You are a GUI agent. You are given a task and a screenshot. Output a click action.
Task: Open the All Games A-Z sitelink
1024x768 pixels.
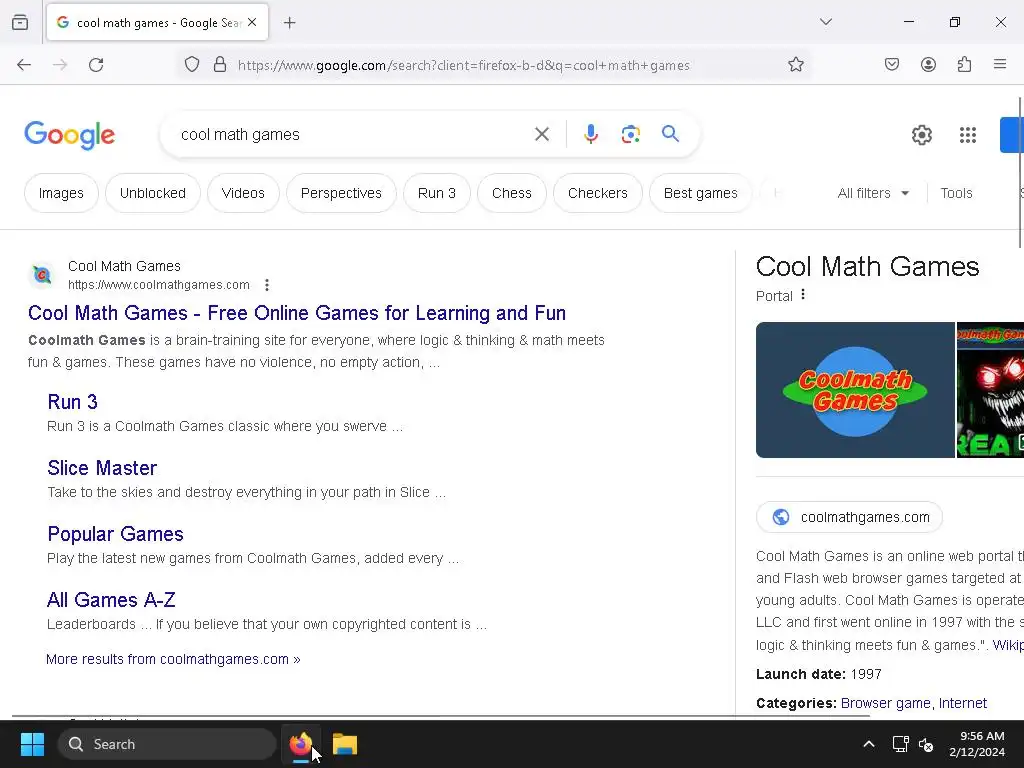(111, 600)
